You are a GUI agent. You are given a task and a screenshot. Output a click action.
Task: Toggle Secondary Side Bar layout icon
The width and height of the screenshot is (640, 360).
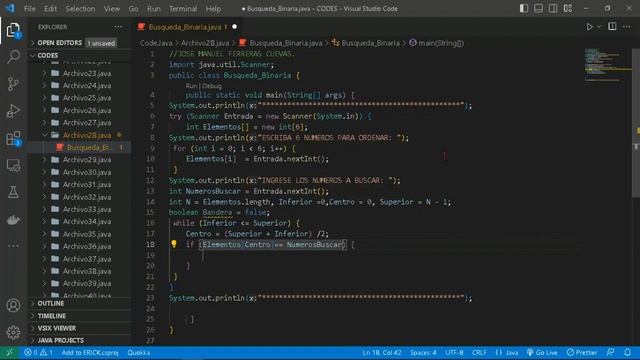coord(553,8)
